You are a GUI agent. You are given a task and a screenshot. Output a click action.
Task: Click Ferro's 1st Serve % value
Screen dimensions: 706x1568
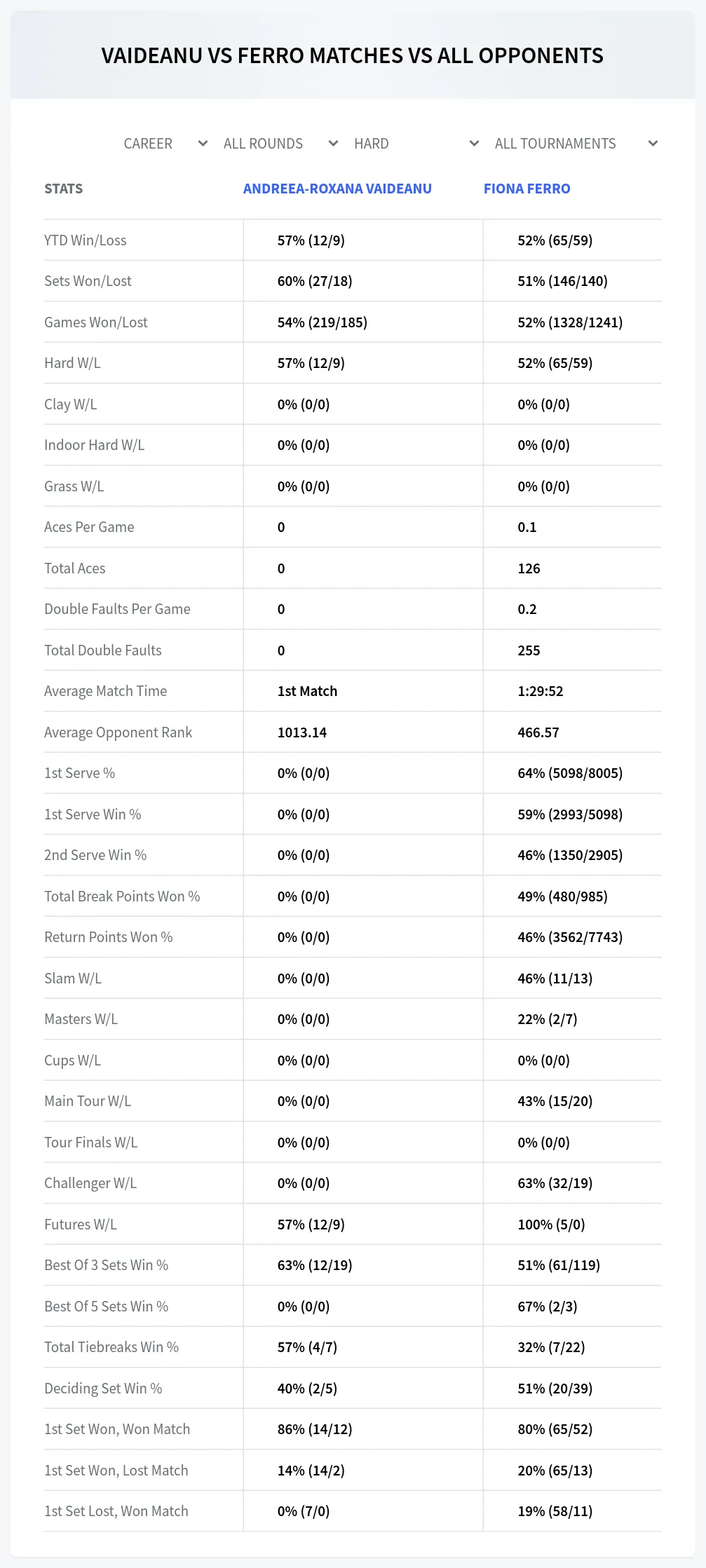[x=570, y=773]
